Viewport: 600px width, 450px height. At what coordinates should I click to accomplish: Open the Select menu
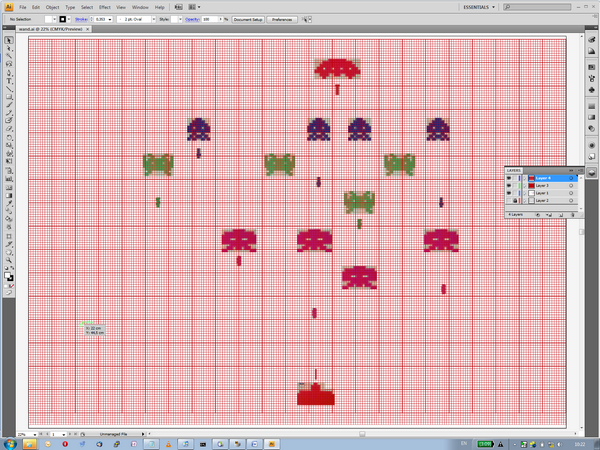[87, 7]
